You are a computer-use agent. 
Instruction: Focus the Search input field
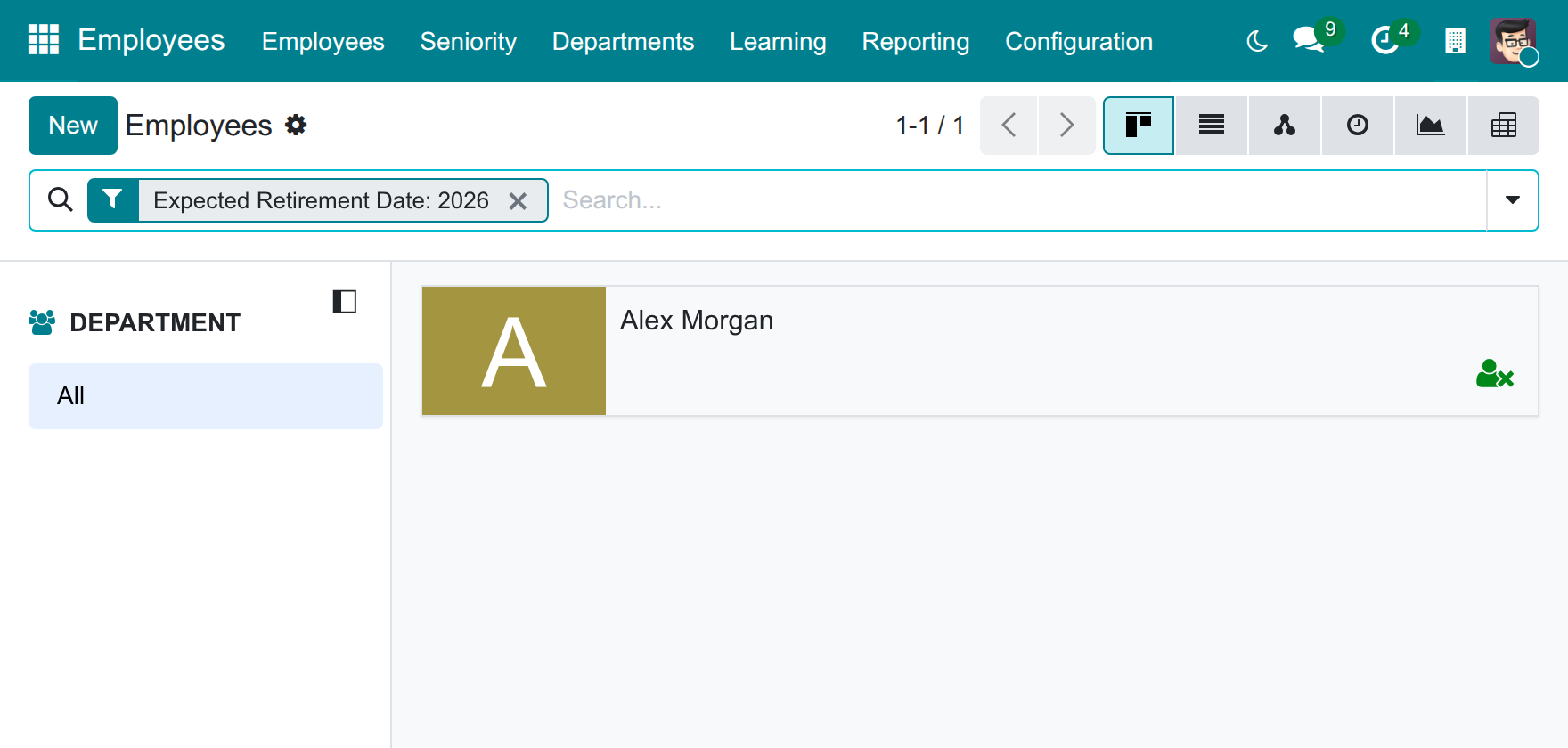click(x=1019, y=200)
